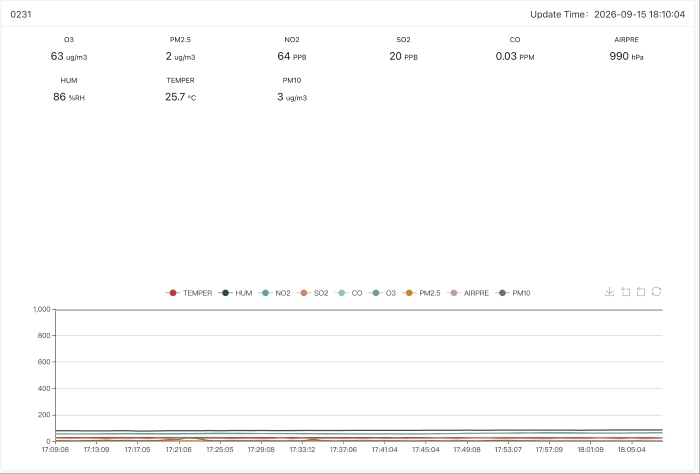
Task: Click the TEMPER 25.7 °C value
Action: click(180, 97)
